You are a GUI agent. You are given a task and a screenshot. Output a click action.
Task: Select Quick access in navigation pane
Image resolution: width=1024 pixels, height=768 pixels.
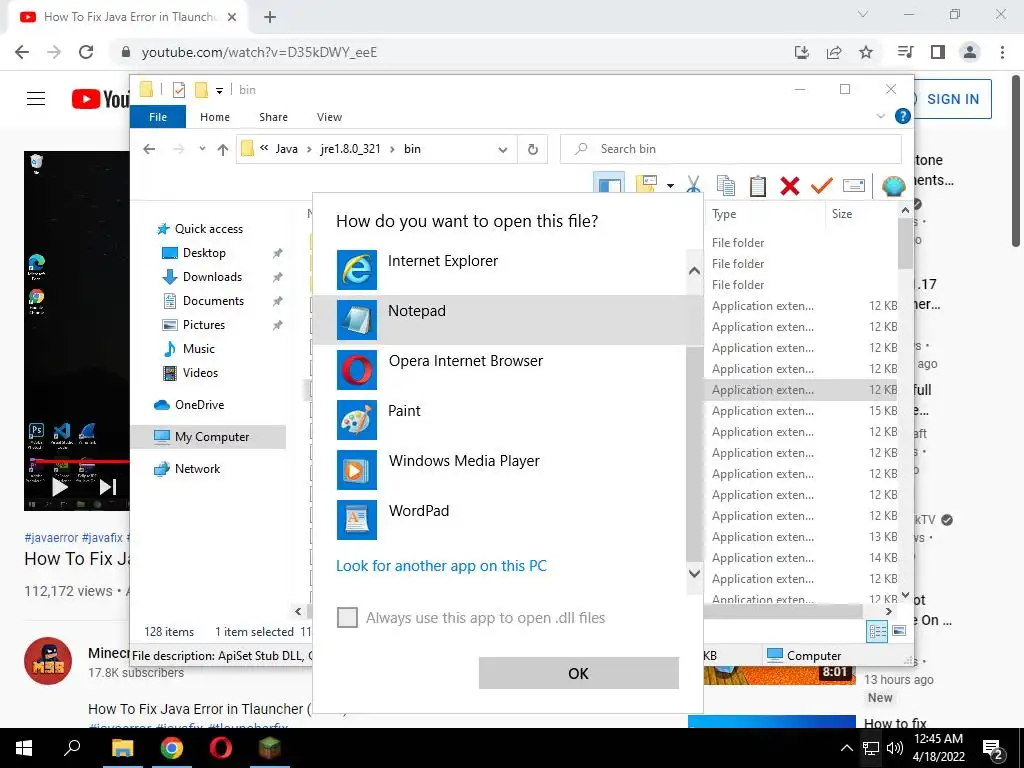click(208, 229)
